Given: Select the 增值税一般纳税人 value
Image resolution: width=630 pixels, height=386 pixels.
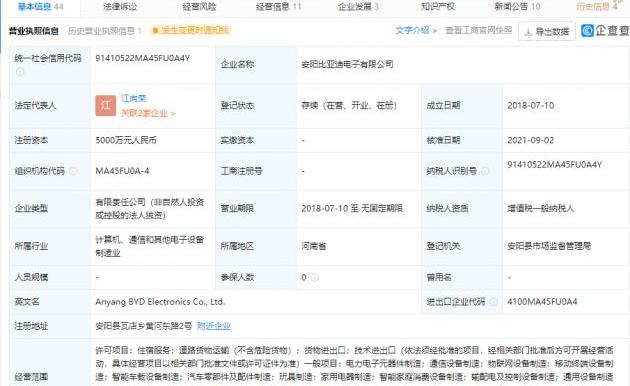Looking at the screenshot, I should click(x=541, y=208).
